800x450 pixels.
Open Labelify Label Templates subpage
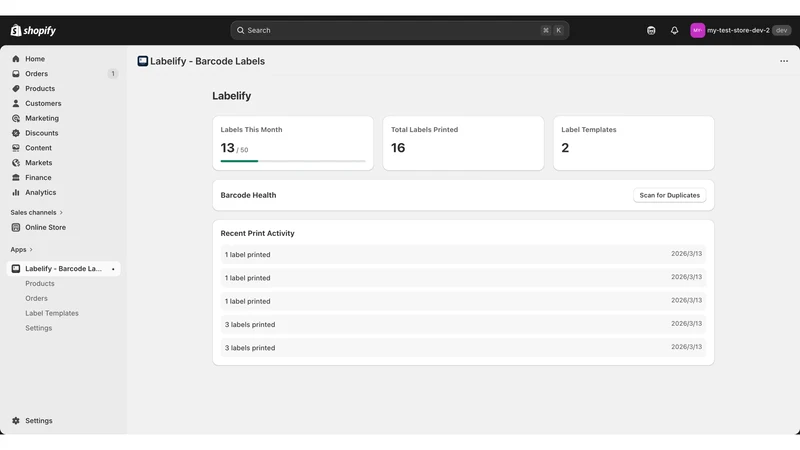click(52, 313)
